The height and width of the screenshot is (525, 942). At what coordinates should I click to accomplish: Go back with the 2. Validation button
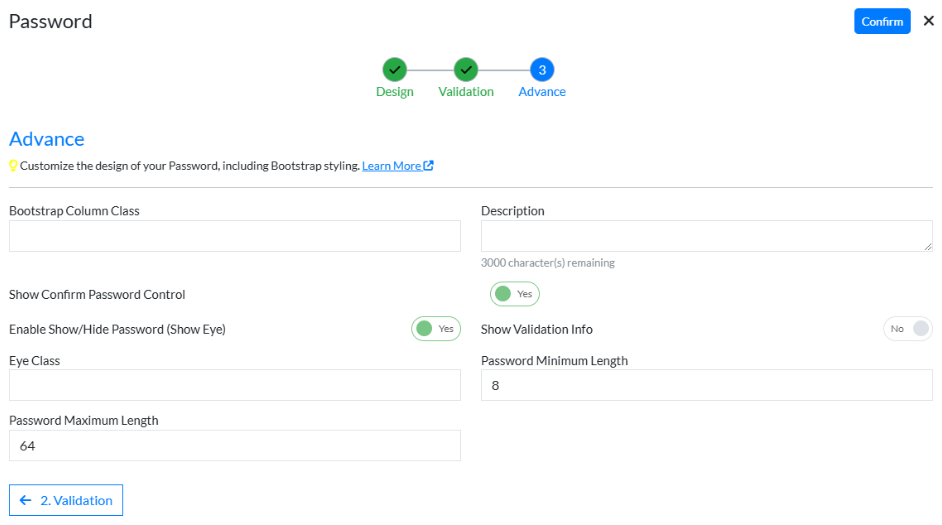tap(66, 501)
